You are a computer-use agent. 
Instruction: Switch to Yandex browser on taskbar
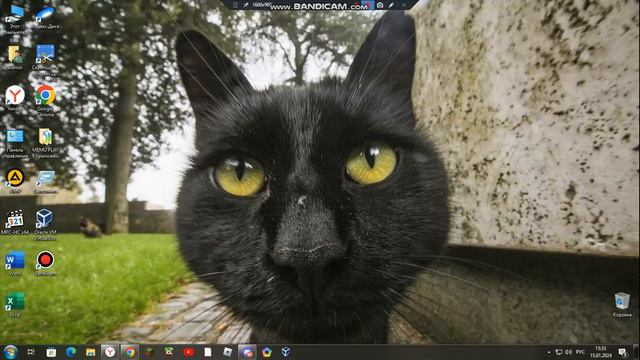(x=110, y=352)
